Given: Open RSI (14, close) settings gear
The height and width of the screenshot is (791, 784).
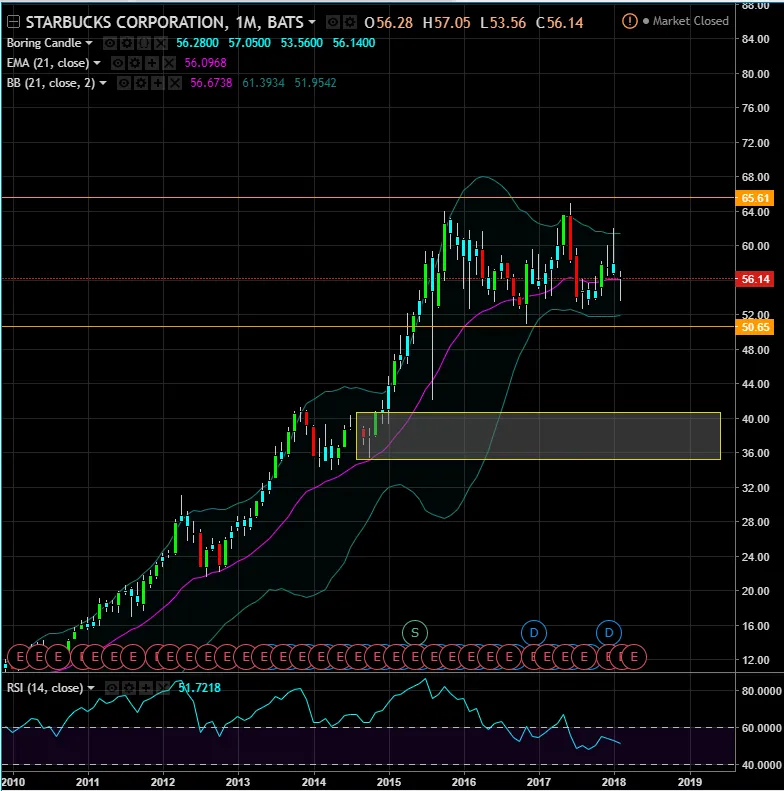Looking at the screenshot, I should click(129, 688).
